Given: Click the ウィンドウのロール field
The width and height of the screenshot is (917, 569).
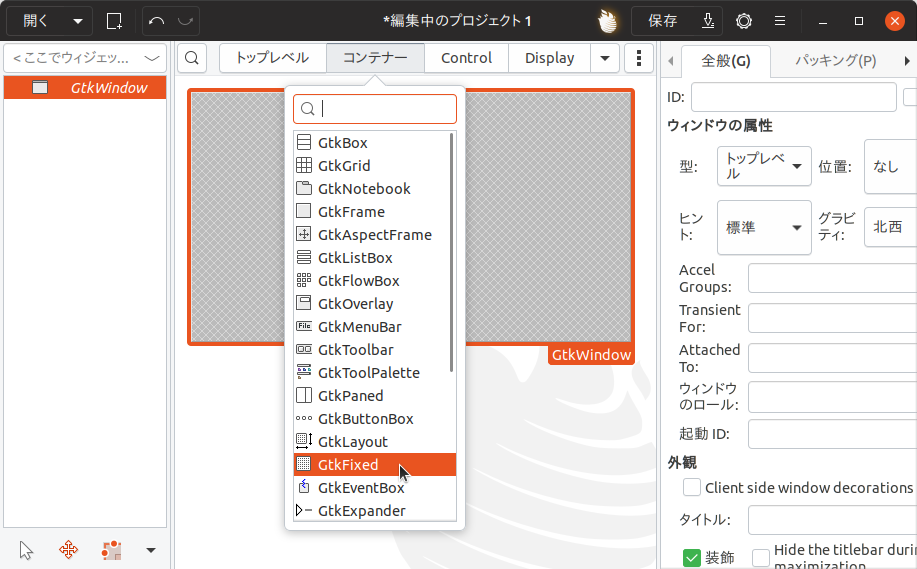Looking at the screenshot, I should (832, 397).
